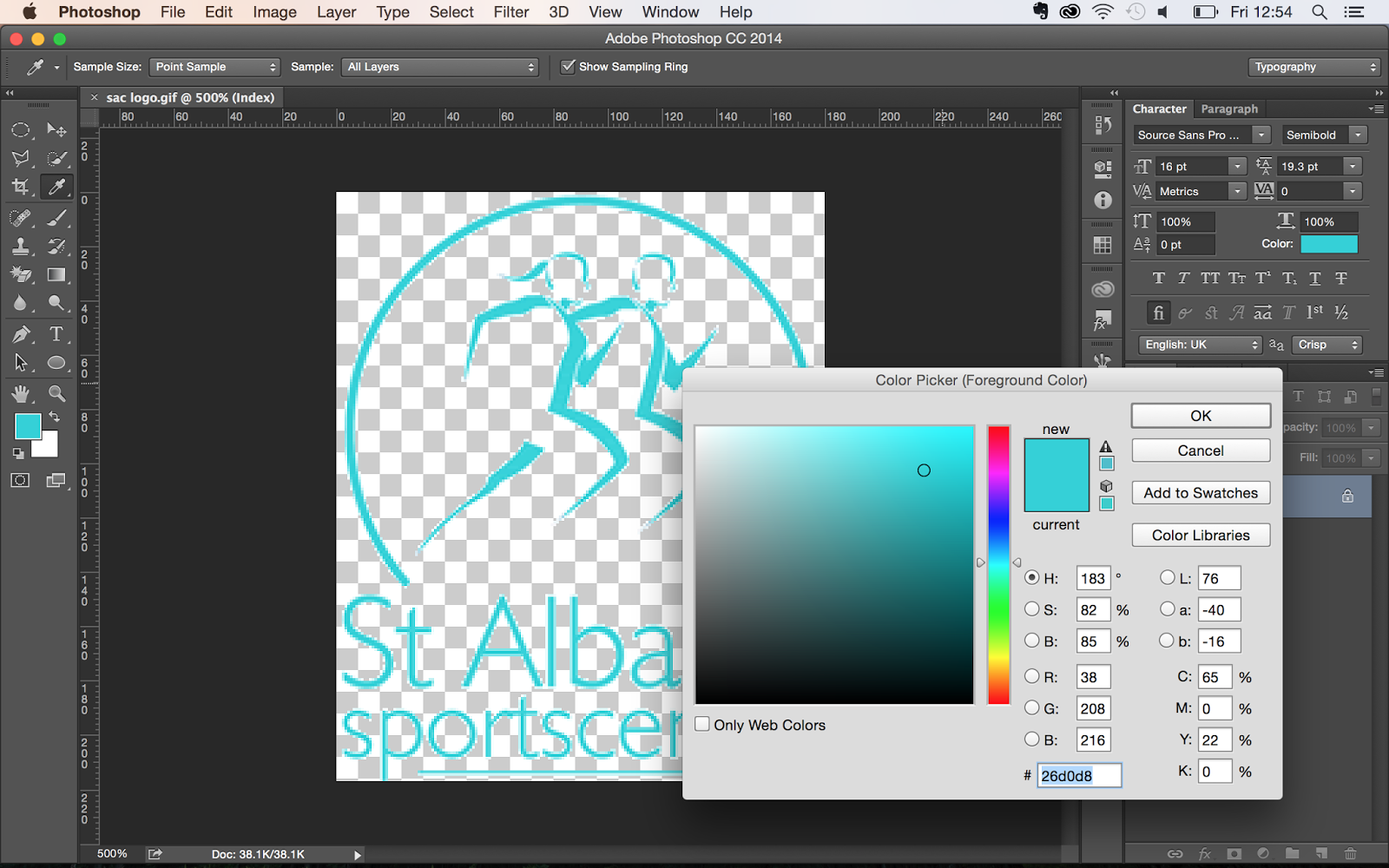Screen dimensions: 1389x868
Task: Select the Eyedropper tool in the toolbox
Action: (56, 187)
